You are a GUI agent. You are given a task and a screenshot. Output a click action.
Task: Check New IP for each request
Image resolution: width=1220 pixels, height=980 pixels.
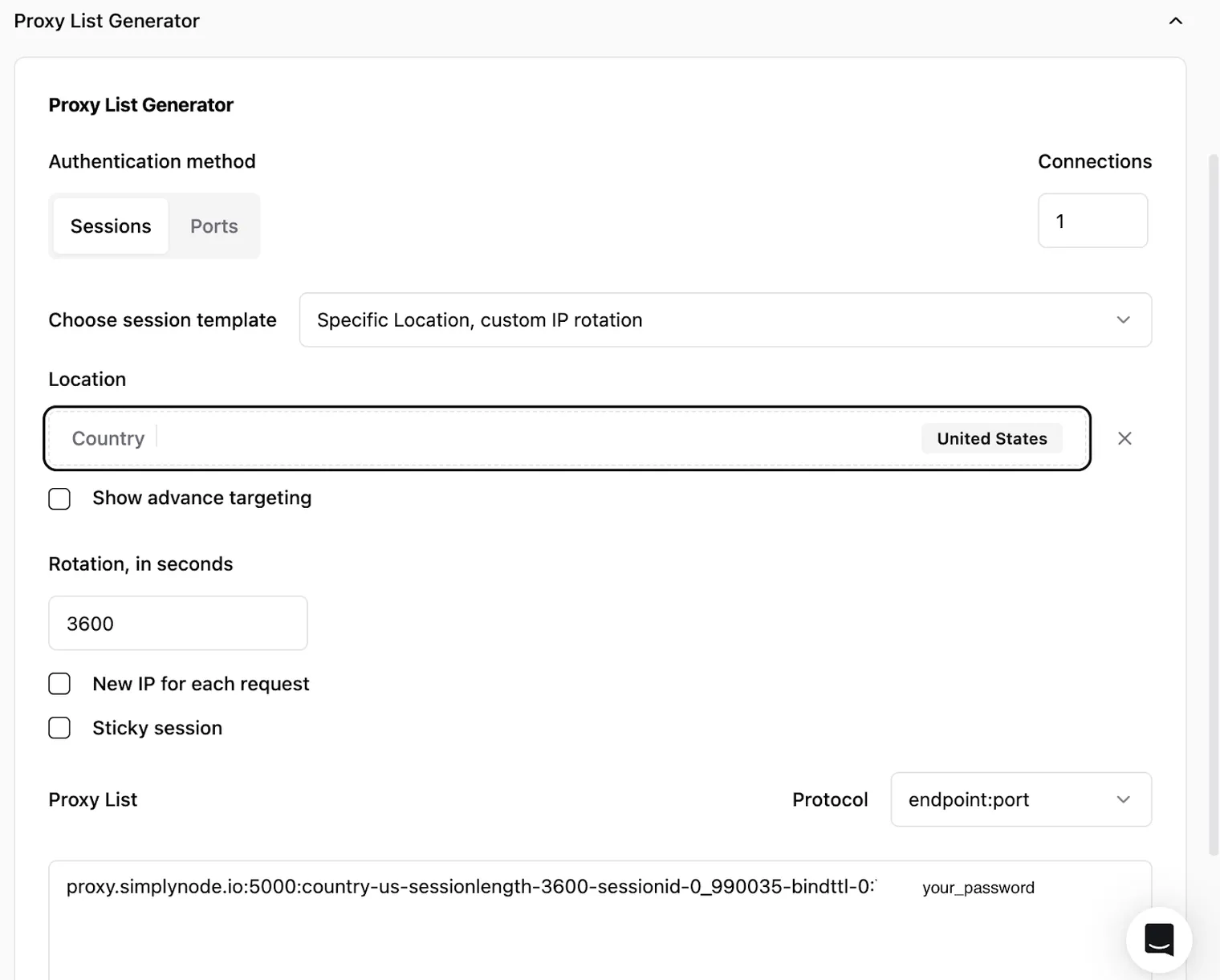(x=59, y=684)
